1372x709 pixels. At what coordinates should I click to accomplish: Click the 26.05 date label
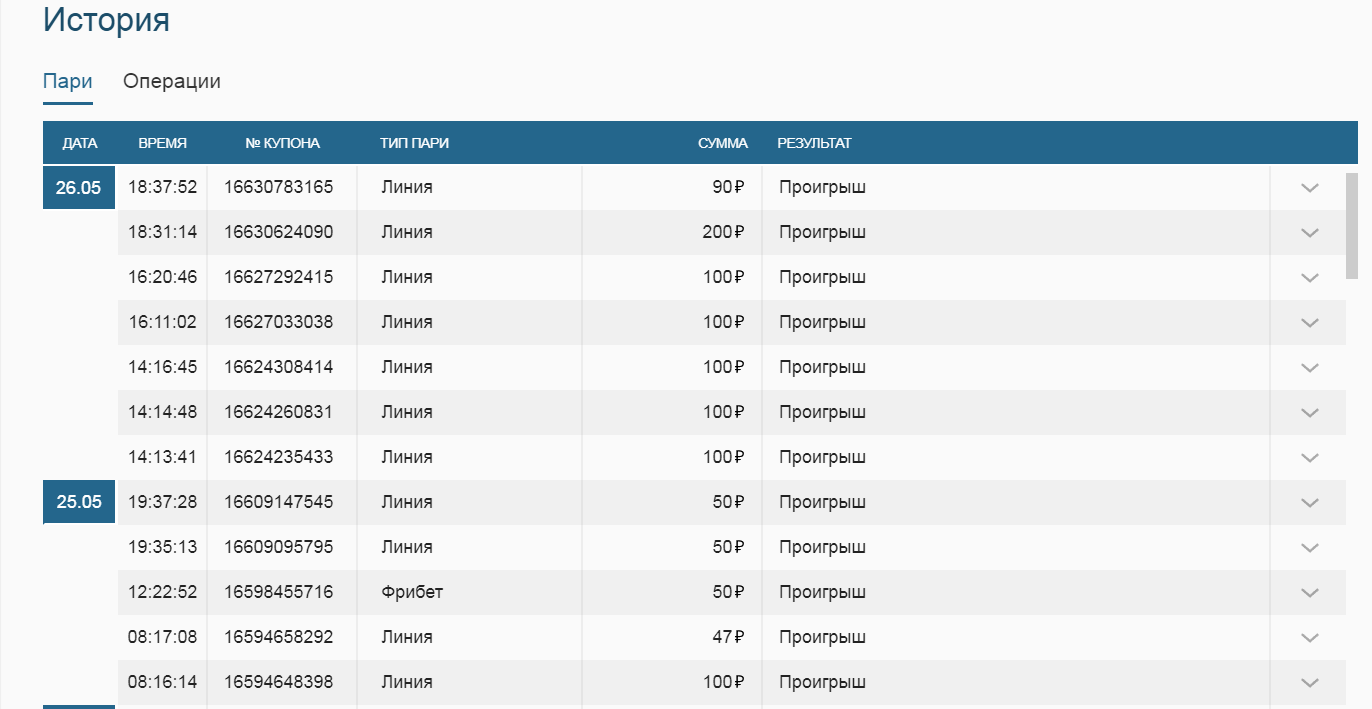79,188
